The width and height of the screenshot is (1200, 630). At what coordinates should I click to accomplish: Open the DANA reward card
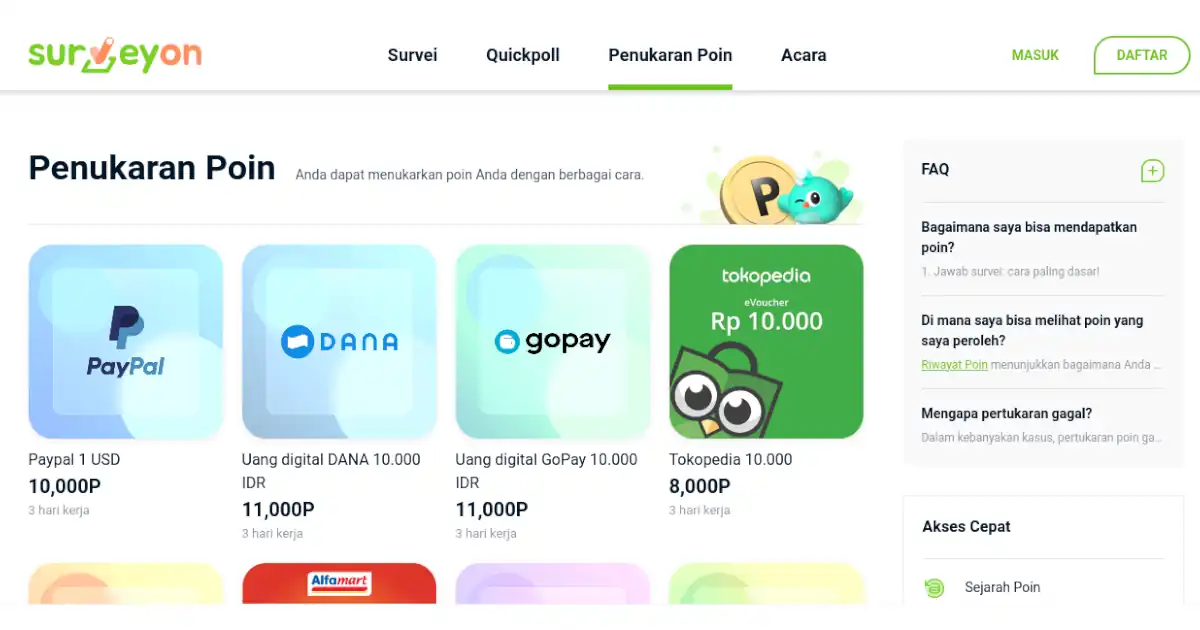(x=339, y=342)
